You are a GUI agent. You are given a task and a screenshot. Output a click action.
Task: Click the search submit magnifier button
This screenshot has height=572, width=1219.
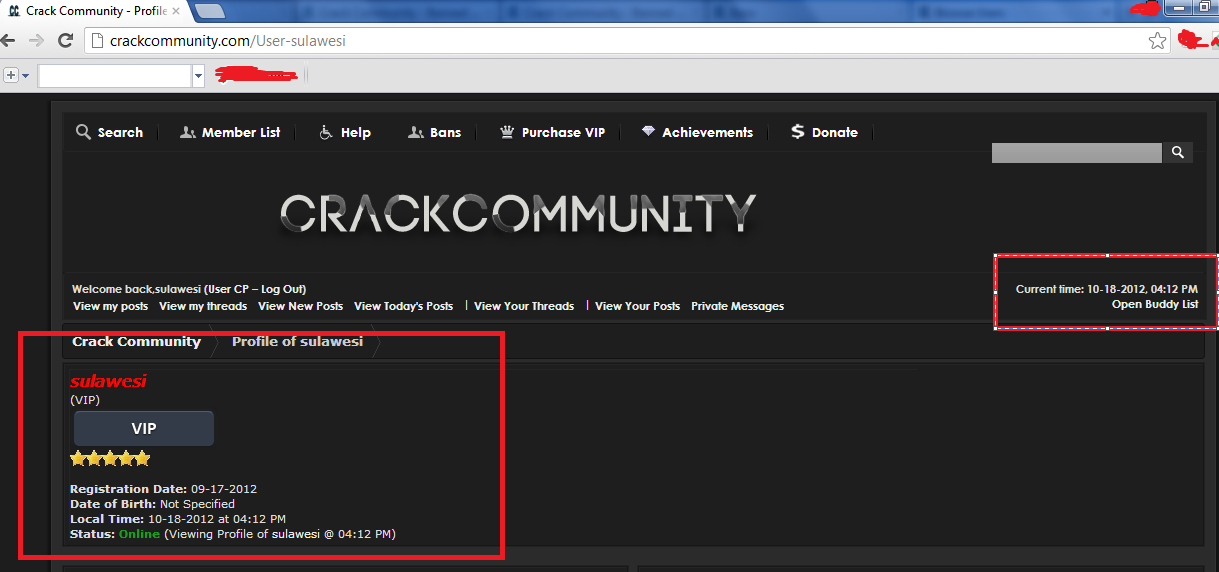[x=1177, y=152]
